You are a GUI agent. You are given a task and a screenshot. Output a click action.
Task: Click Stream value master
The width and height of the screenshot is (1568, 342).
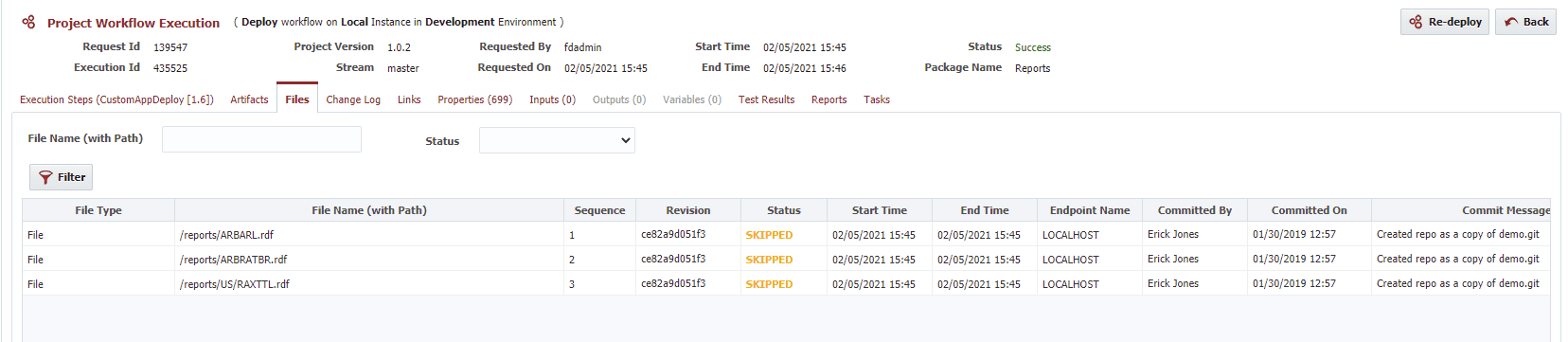(403, 68)
